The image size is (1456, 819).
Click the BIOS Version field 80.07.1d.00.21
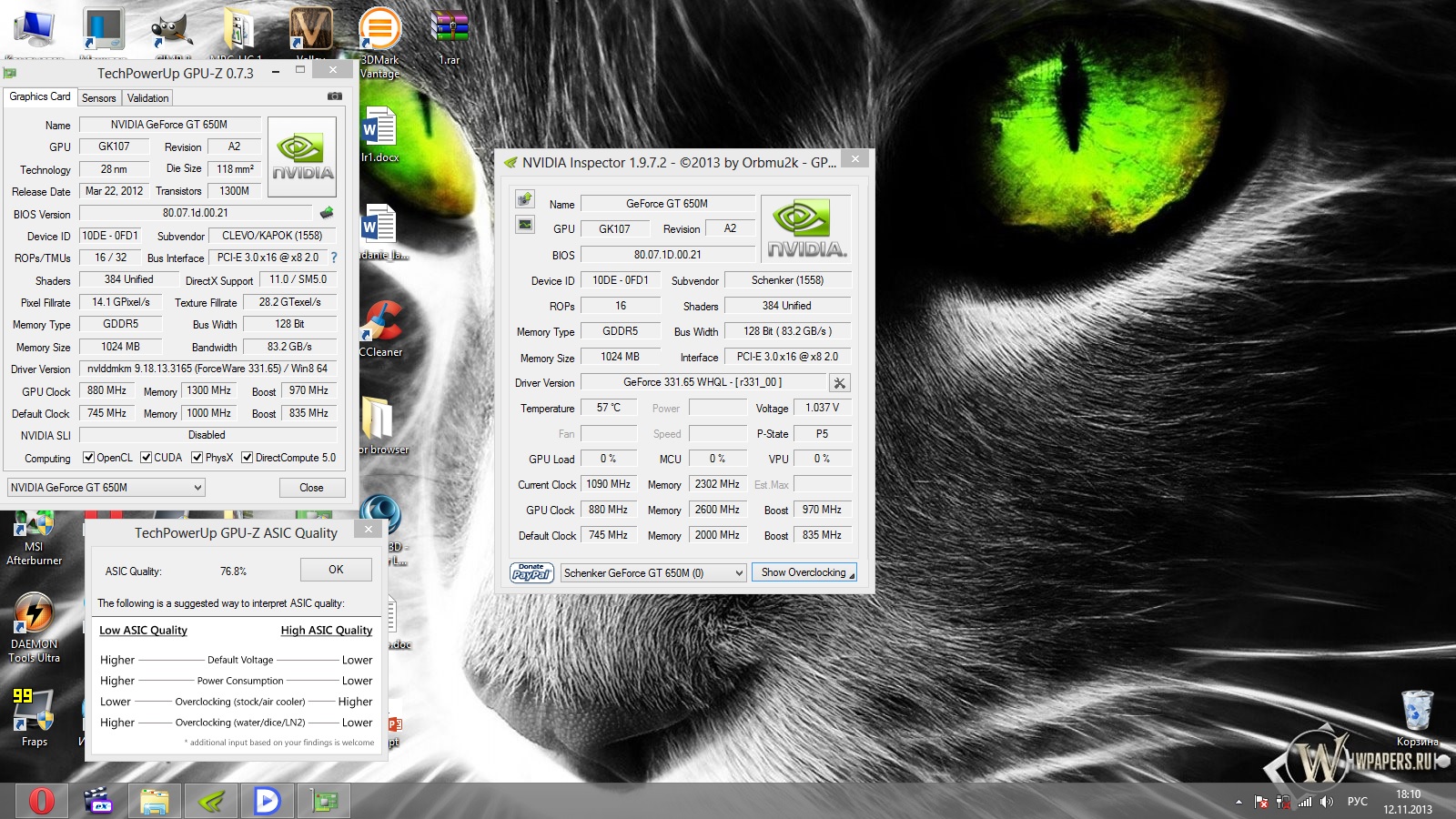click(x=196, y=213)
